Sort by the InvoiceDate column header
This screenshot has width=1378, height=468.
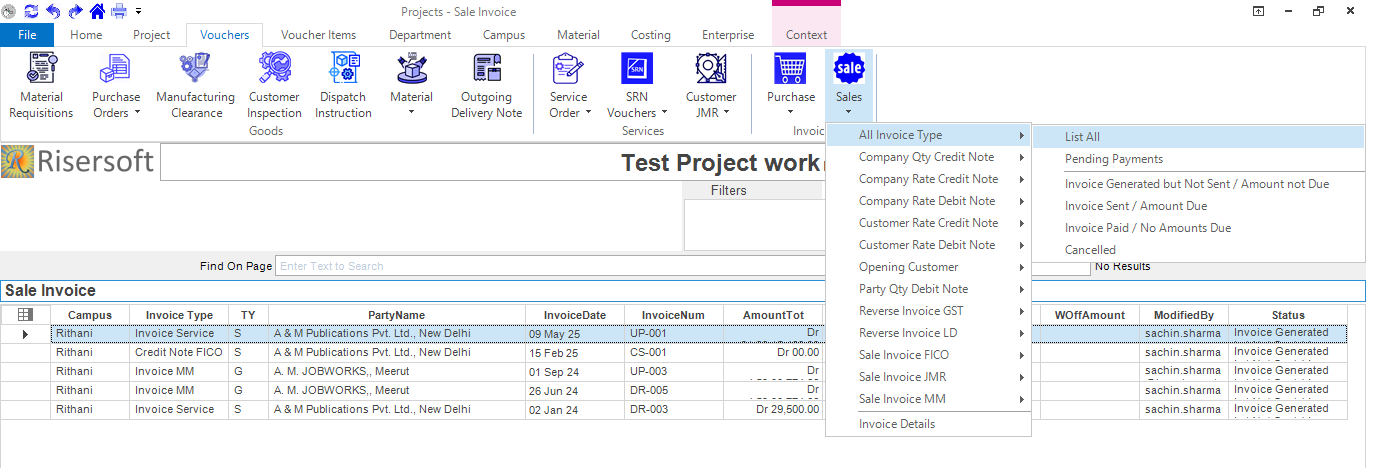(x=574, y=315)
